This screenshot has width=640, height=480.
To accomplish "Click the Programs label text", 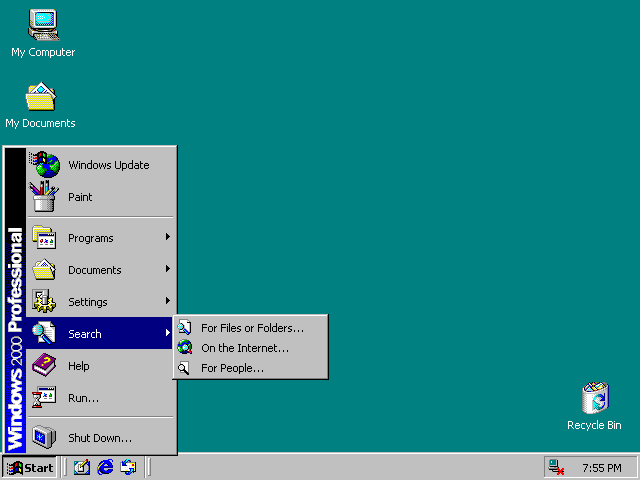I will 91,238.
